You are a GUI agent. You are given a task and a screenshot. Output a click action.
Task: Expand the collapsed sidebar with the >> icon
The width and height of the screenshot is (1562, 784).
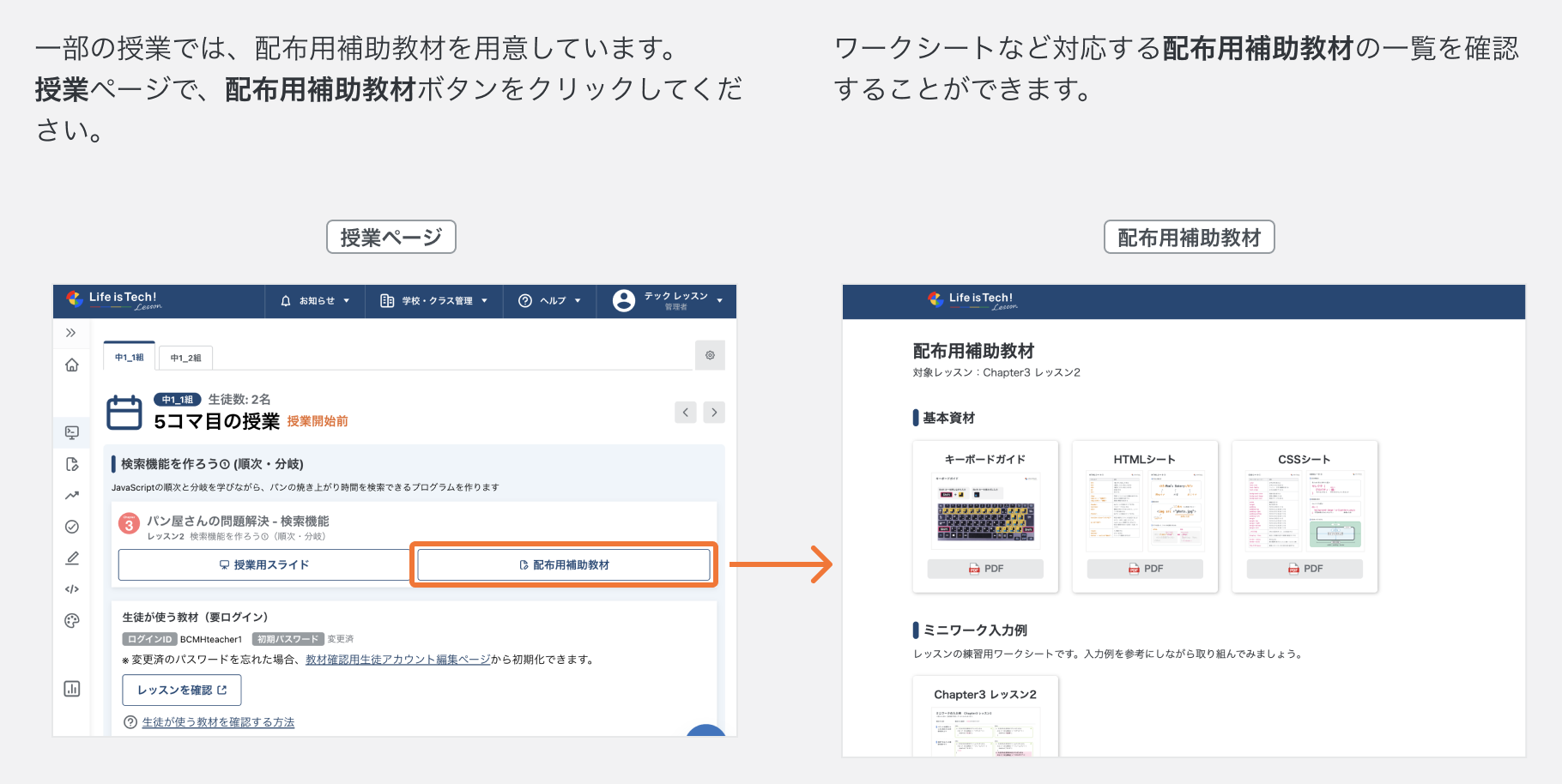click(x=72, y=333)
